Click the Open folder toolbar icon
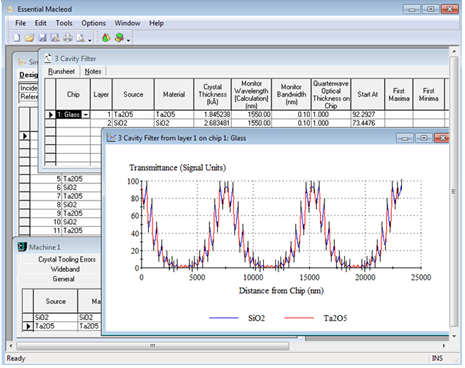This screenshot has width=465, height=368. coord(29,38)
